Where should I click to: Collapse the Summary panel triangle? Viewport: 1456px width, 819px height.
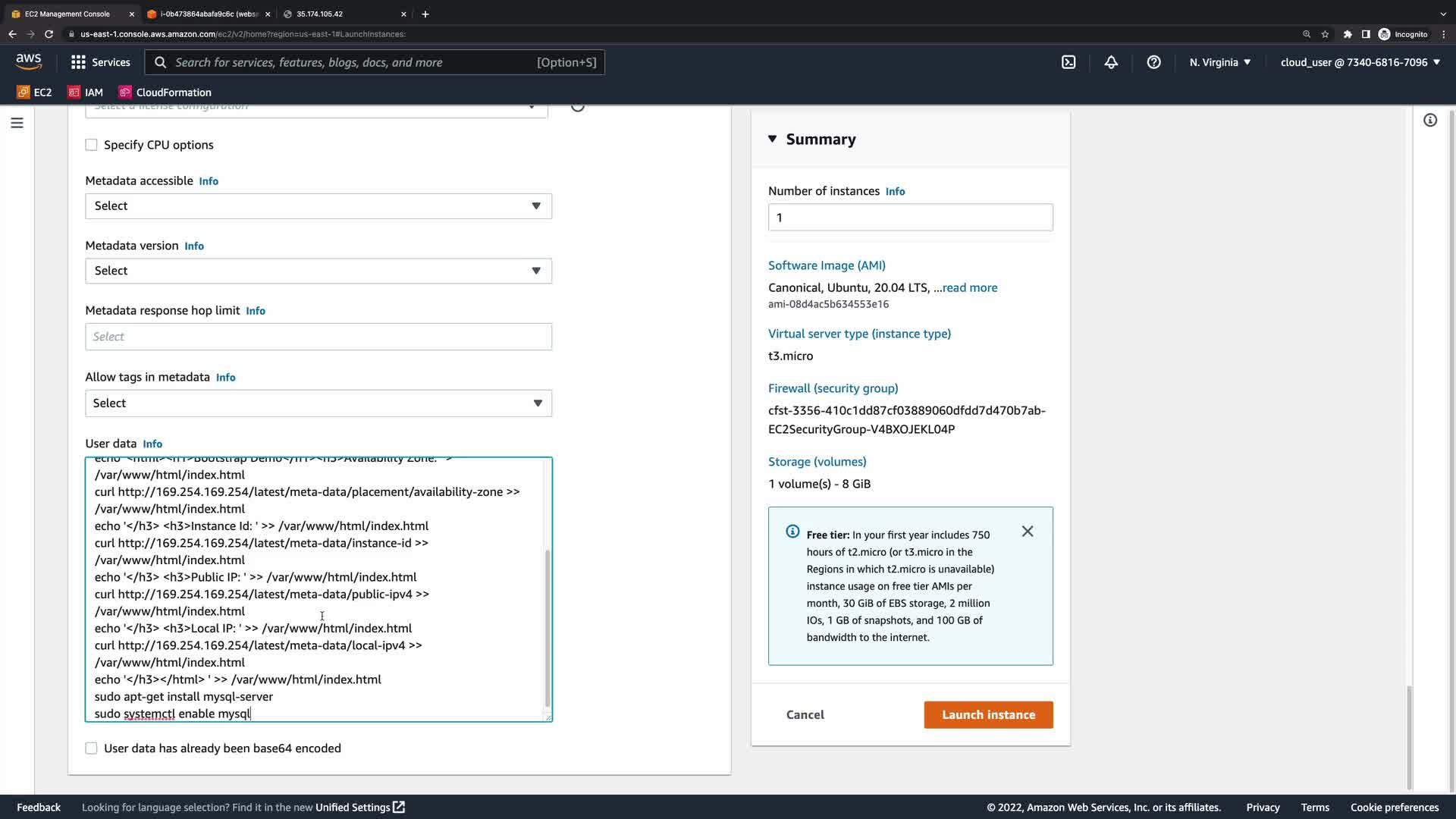(x=772, y=139)
